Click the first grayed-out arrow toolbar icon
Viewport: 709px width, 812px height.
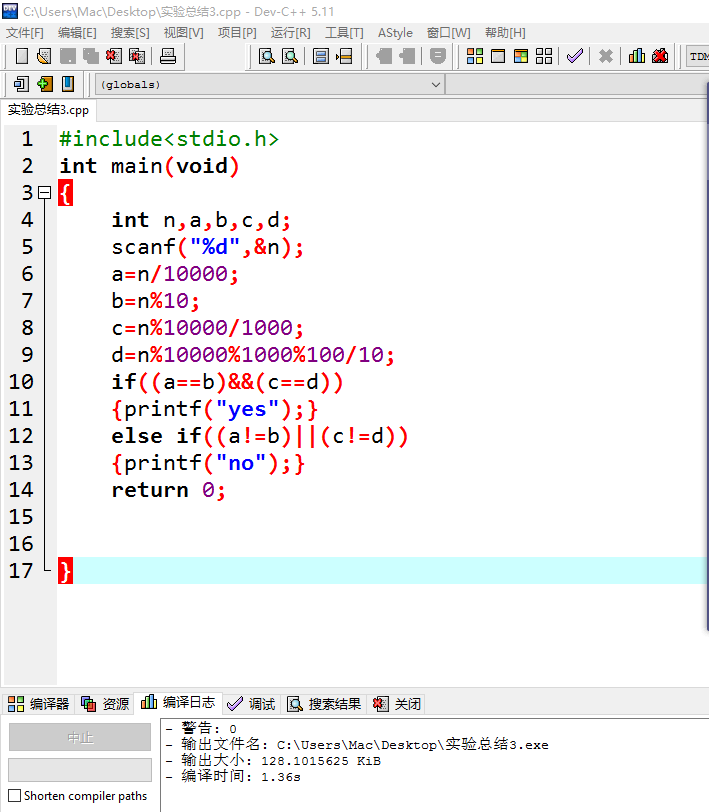[384, 56]
